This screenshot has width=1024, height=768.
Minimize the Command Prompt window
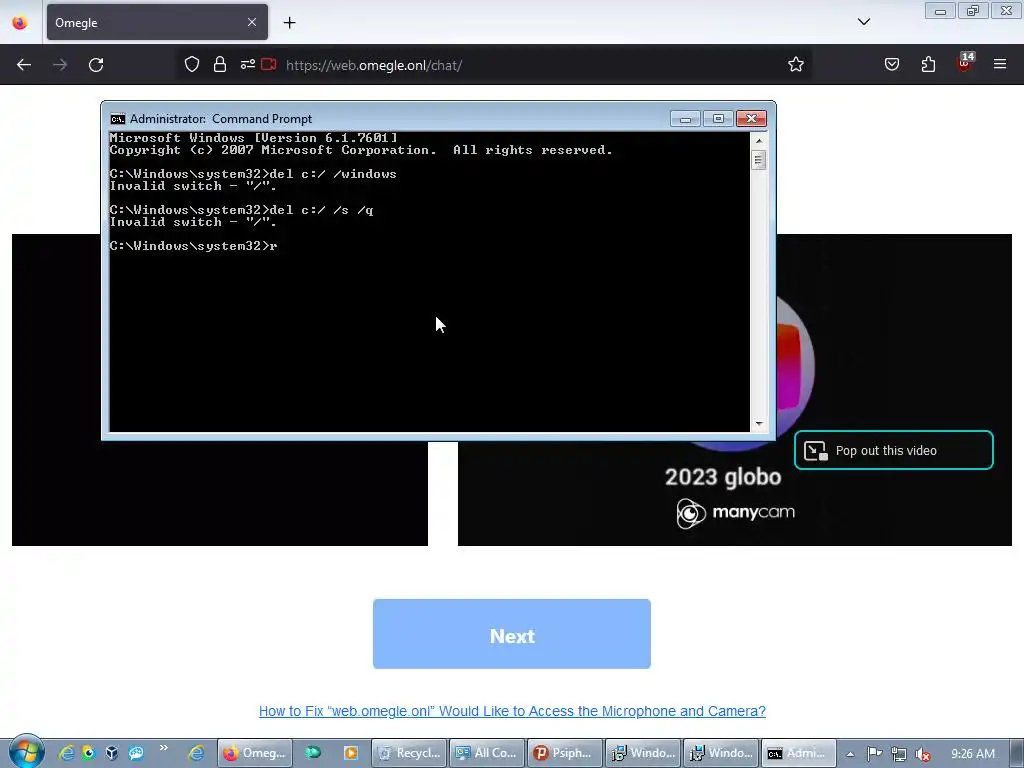[685, 119]
